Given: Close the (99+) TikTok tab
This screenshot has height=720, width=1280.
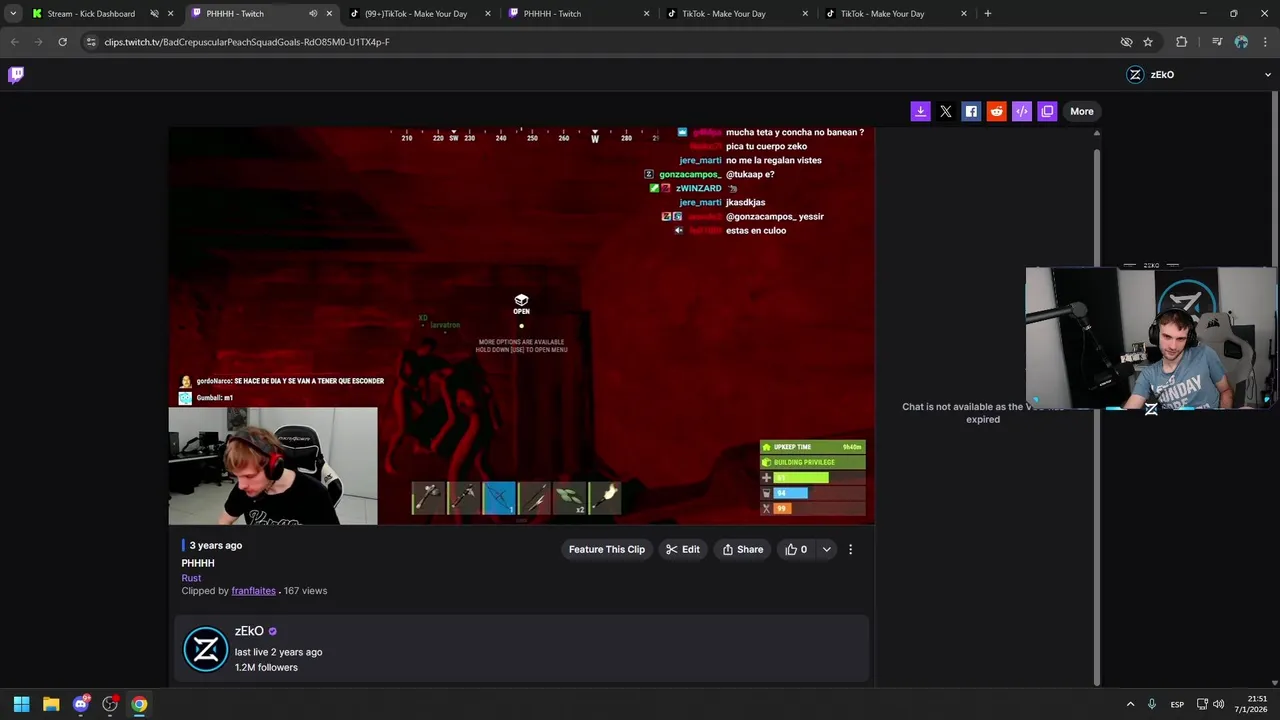Looking at the screenshot, I should click(x=488, y=14).
